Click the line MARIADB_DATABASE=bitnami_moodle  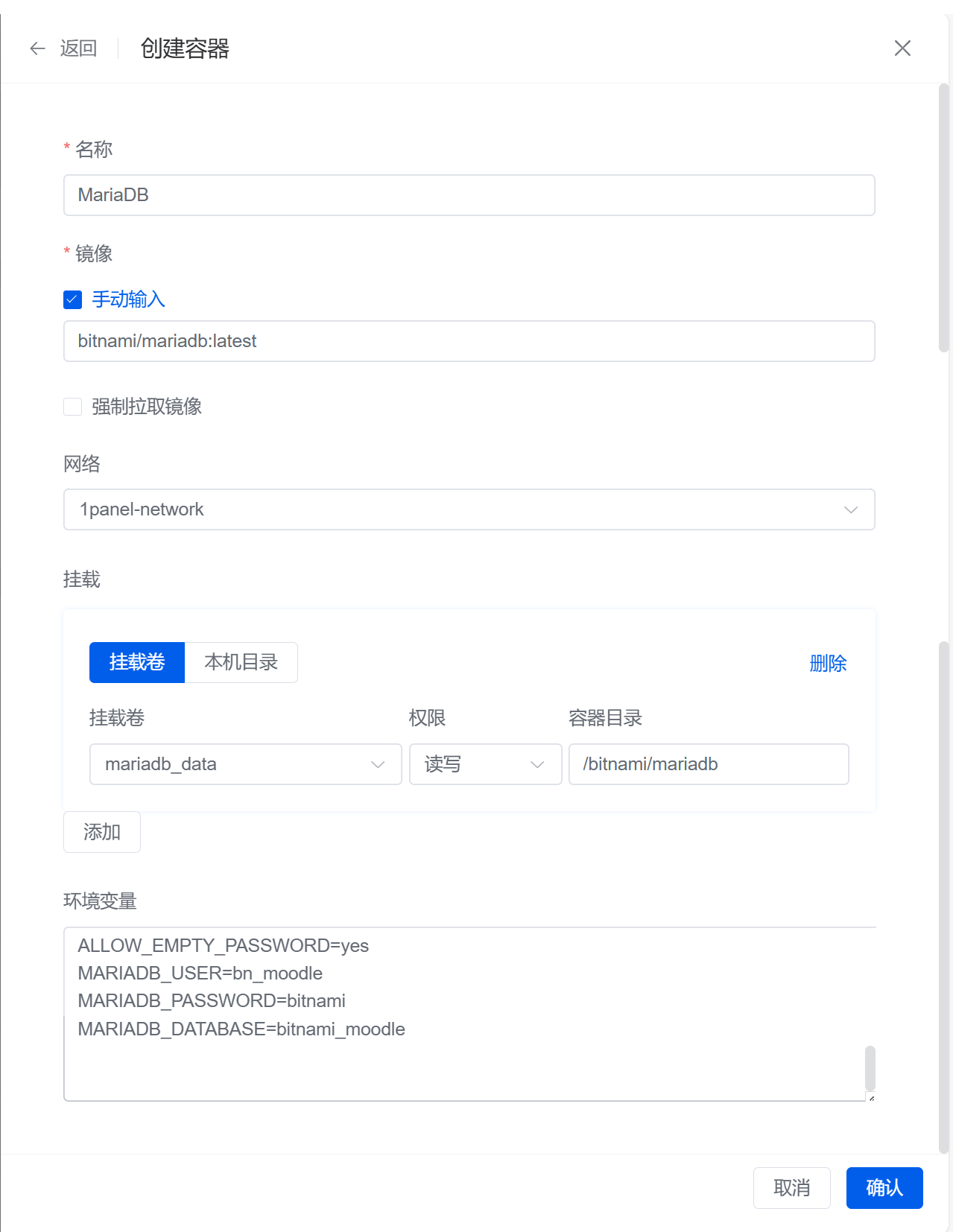pyautogui.click(x=241, y=1029)
